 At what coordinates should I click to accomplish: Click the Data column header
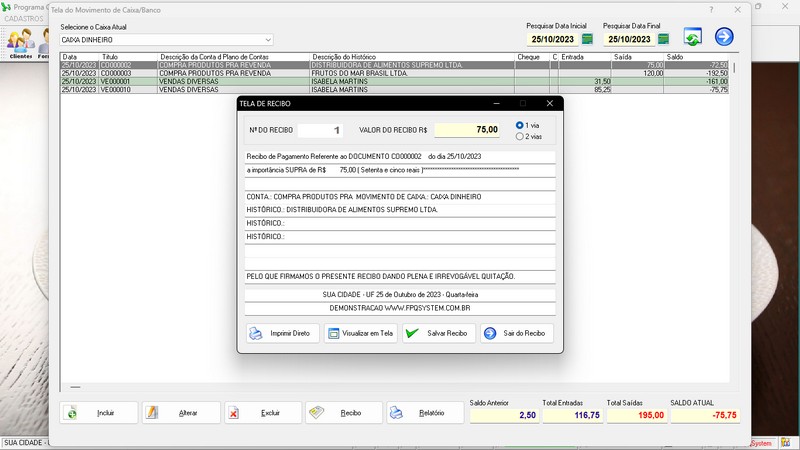tap(80, 57)
